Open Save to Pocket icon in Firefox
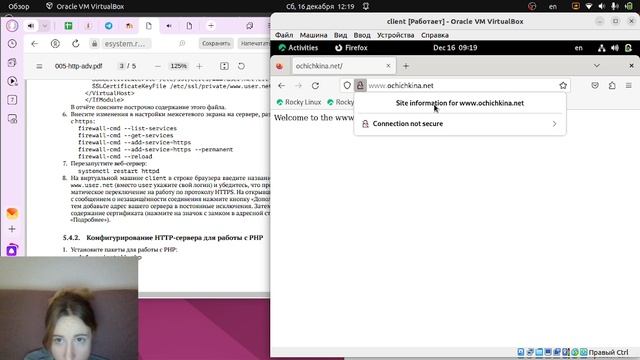 click(x=595, y=85)
